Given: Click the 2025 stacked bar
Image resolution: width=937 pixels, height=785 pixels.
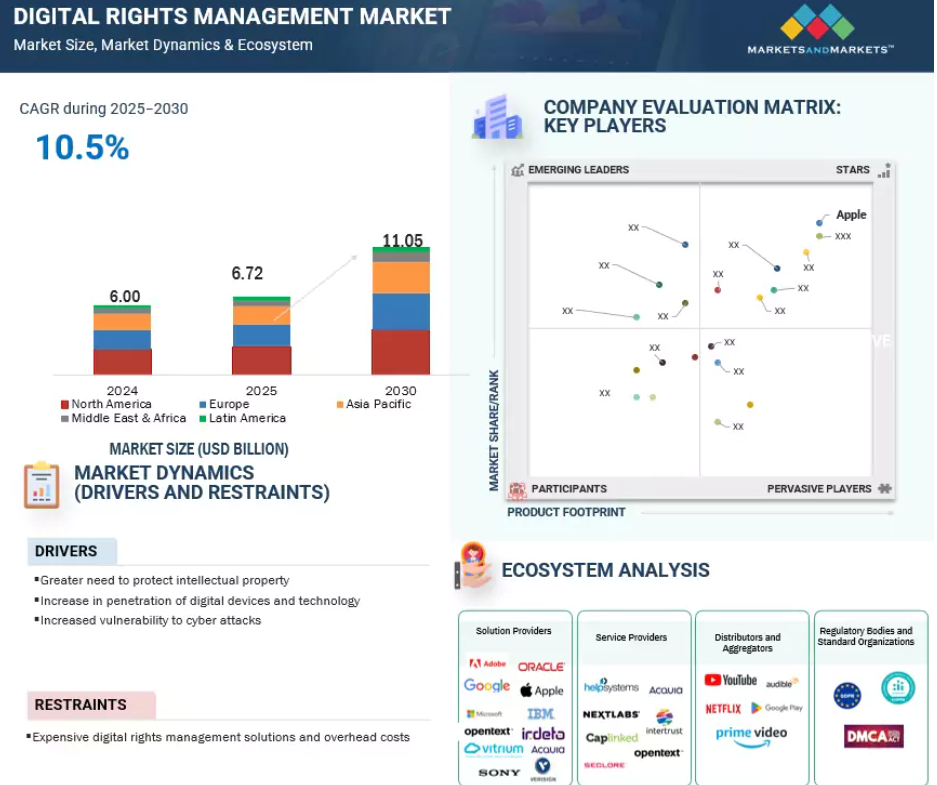Looking at the screenshot, I should click(x=262, y=336).
